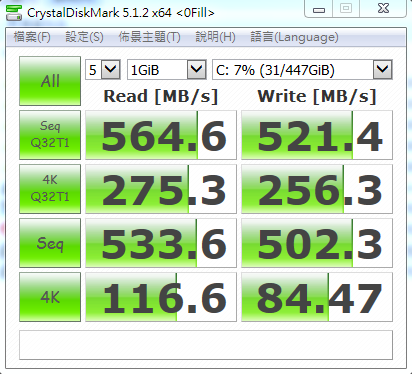Click the 4K read value 116.6
This screenshot has width=412, height=374.
161,297
